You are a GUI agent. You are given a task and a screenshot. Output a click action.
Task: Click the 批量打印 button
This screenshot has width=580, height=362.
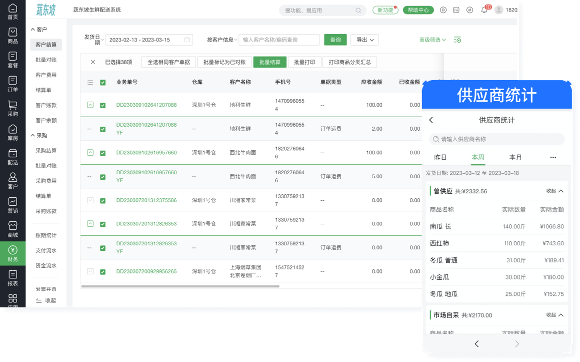point(304,62)
